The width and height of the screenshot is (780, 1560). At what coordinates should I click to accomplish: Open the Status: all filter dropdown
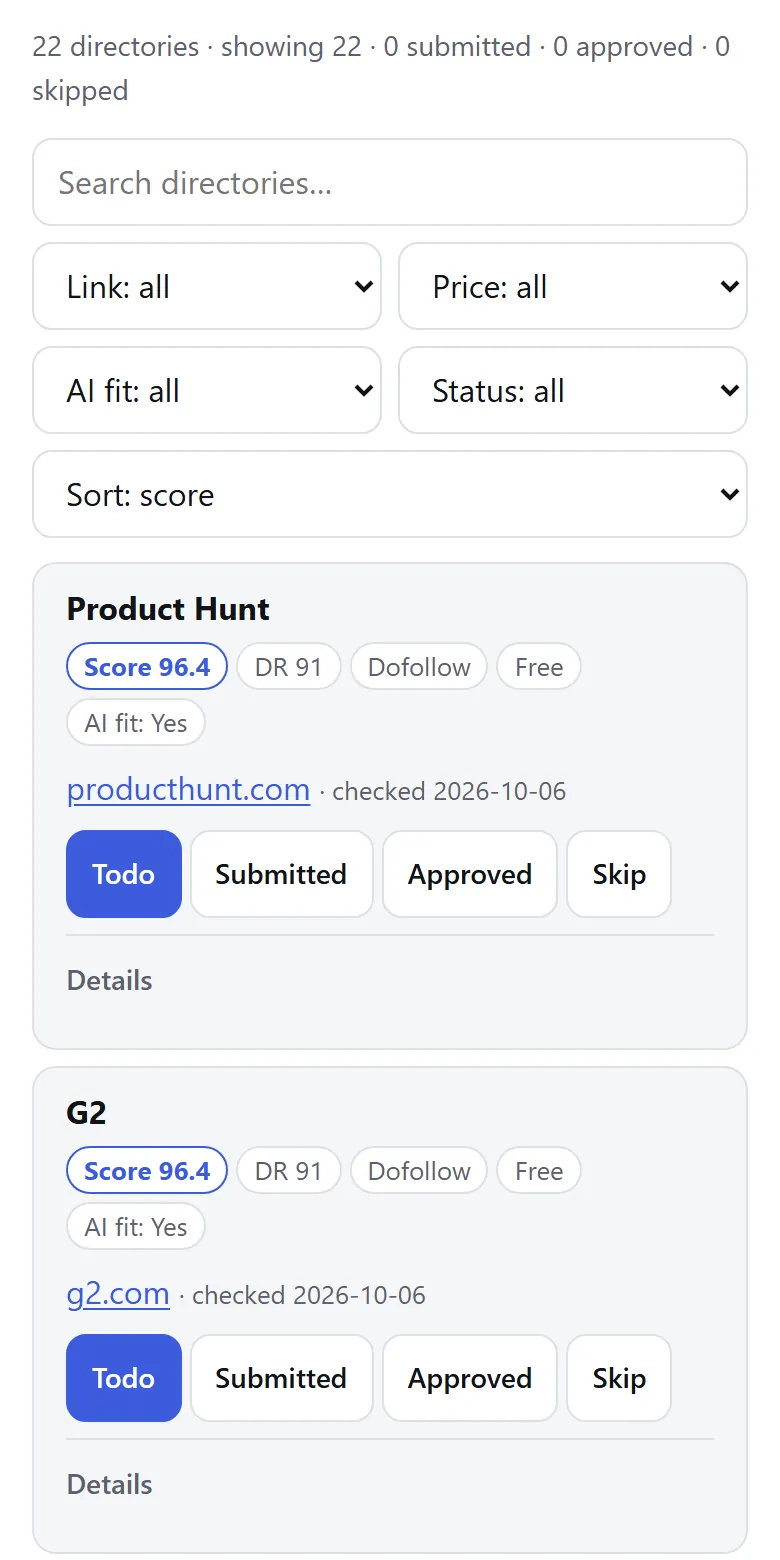tap(573, 390)
